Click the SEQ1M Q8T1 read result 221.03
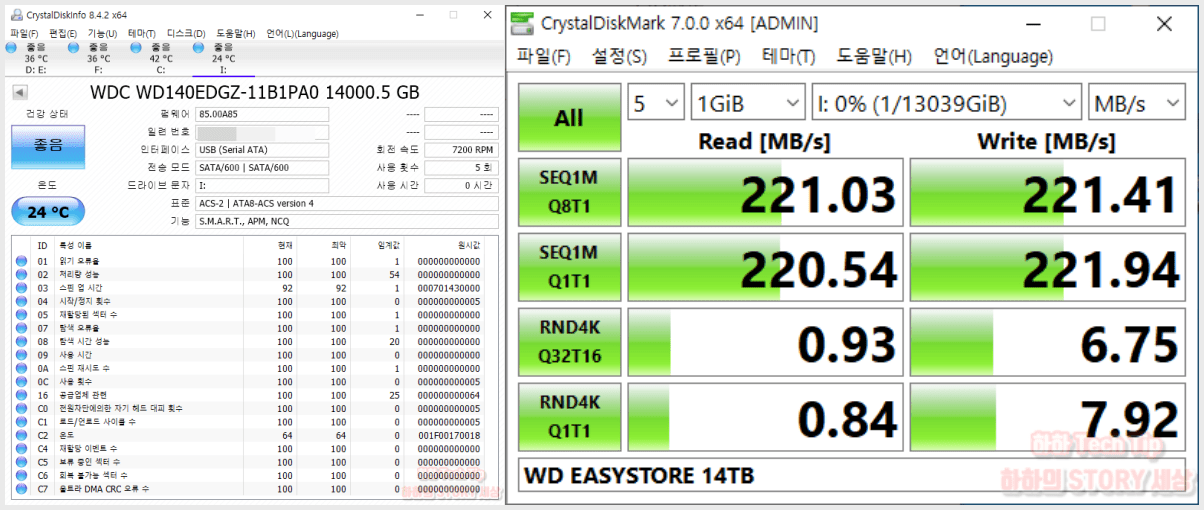Image resolution: width=1204 pixels, height=510 pixels. click(764, 193)
